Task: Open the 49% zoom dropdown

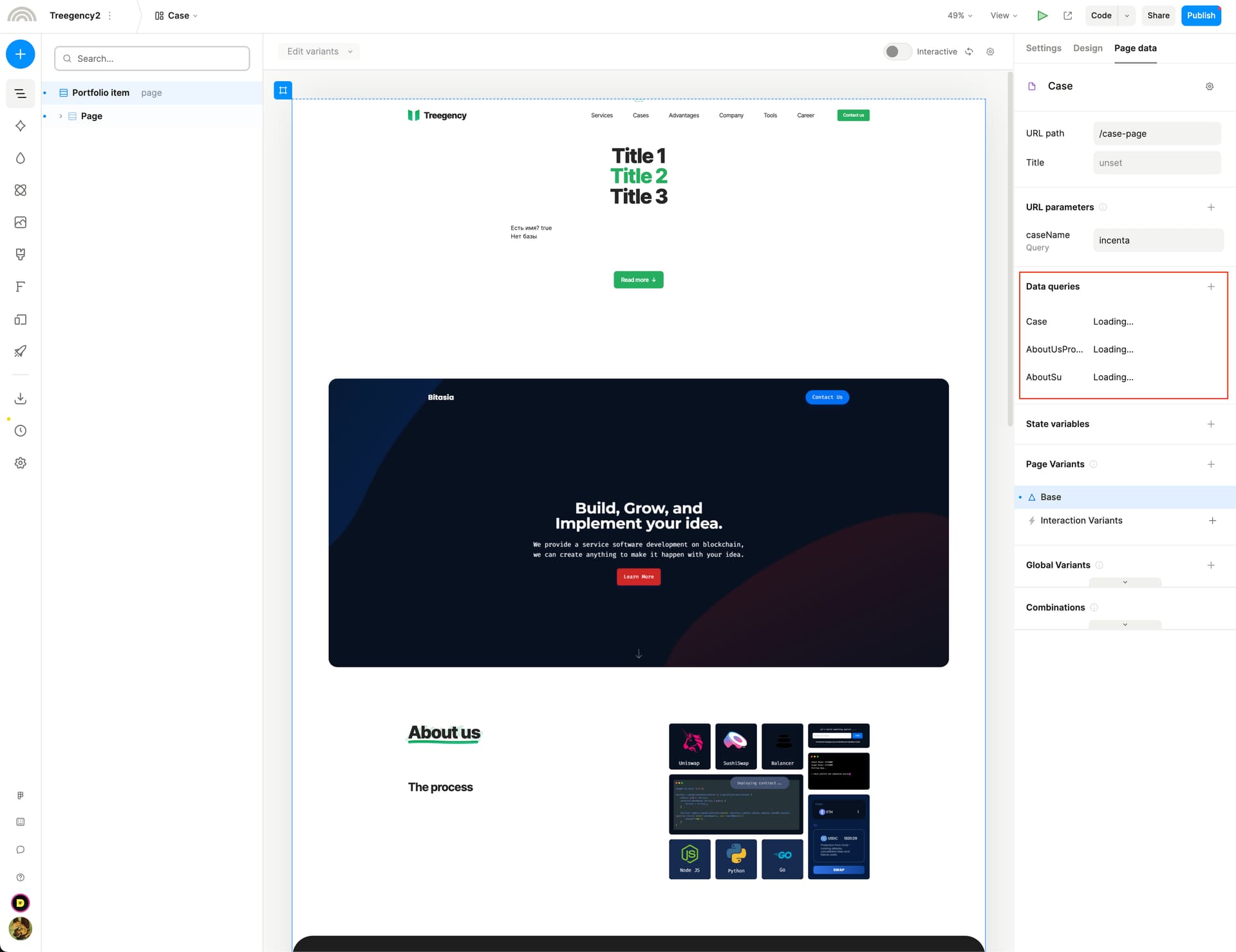Action: click(x=959, y=15)
